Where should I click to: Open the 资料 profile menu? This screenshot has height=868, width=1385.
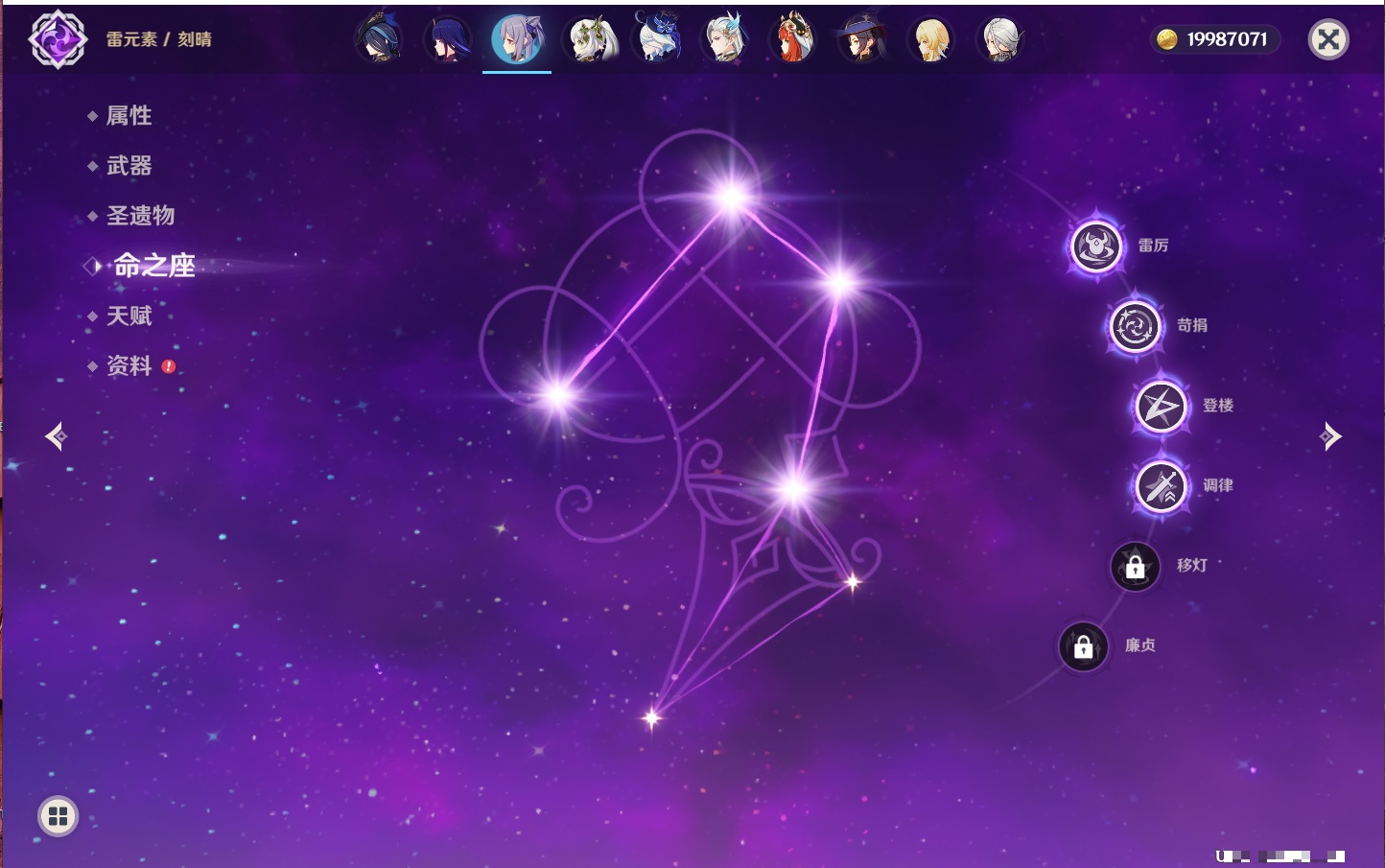[129, 365]
